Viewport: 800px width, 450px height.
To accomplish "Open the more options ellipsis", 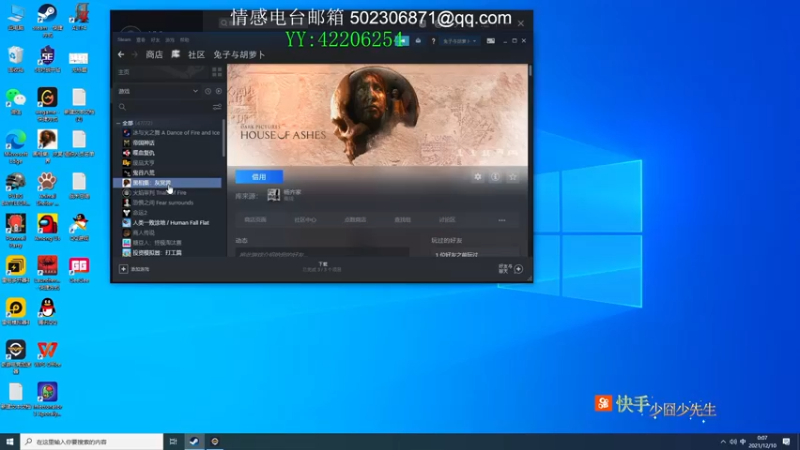I will (x=502, y=220).
